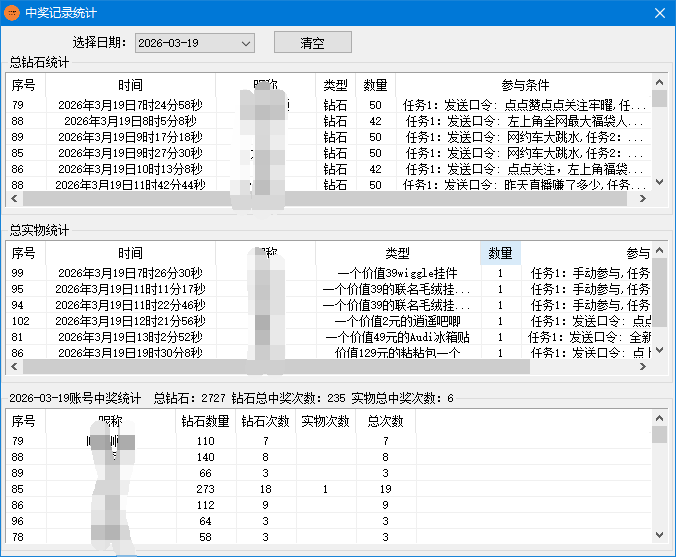Click the 总次数 column header
The image size is (676, 557).
[385, 421]
